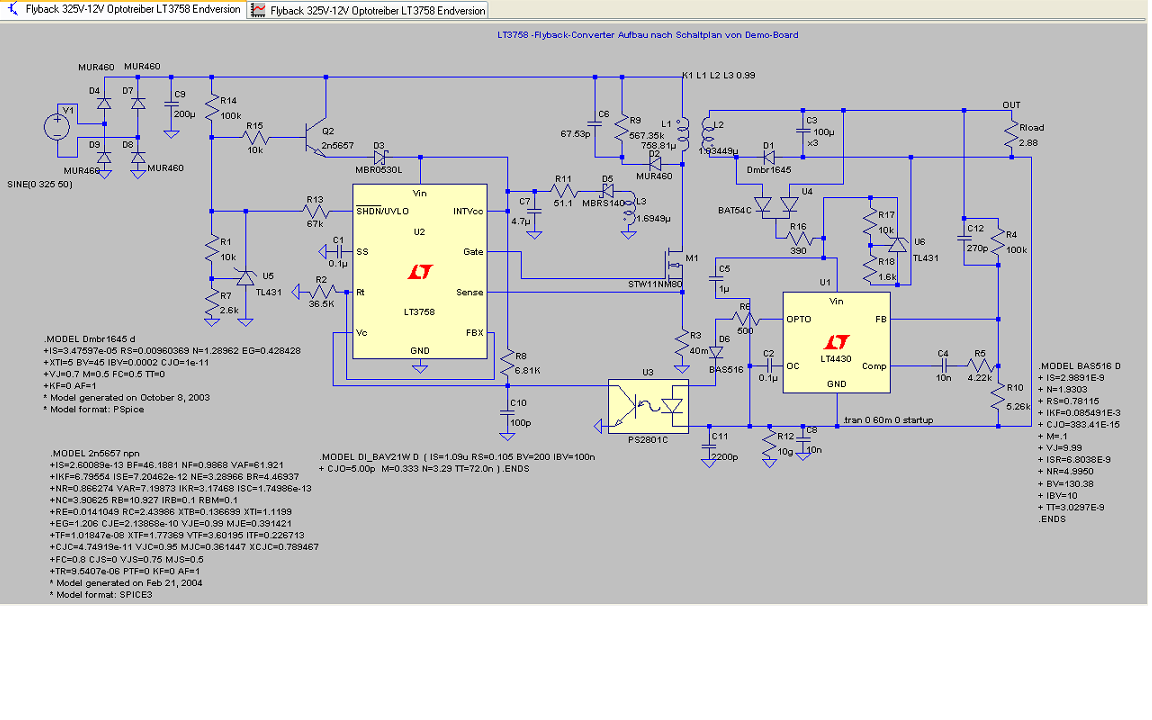Select the M1 STW11NM80 MOSFET
The height and width of the screenshot is (720, 1152).
(674, 265)
